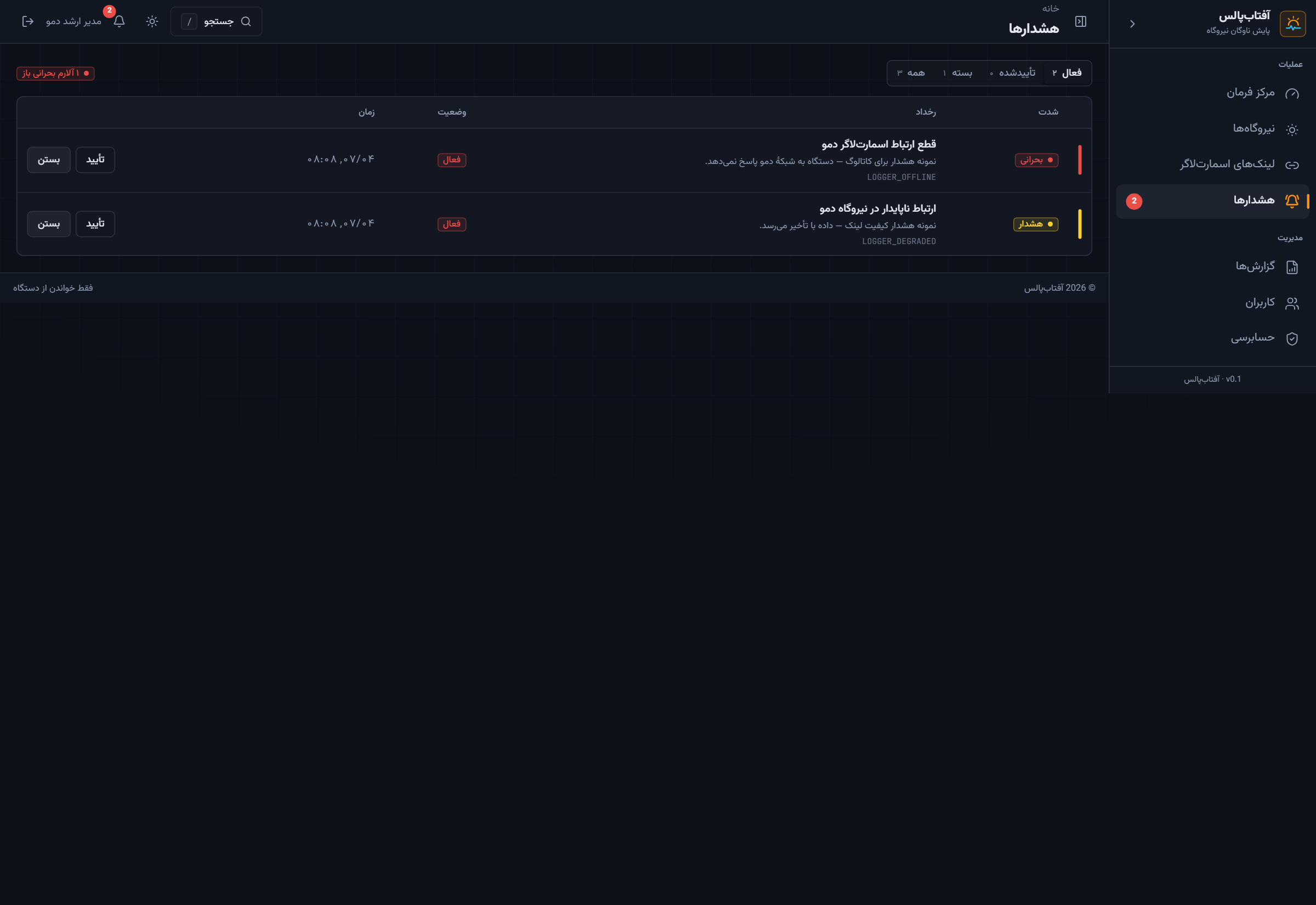Open گزارش‌ها report icon in sidebar

(1292, 267)
